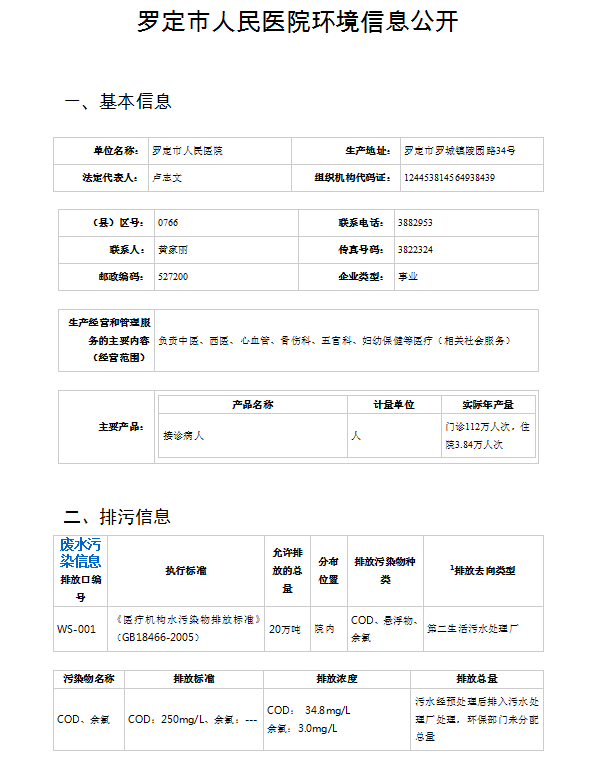This screenshot has width=592, height=764.
Task: Click the 联系人 label
Action: [x=127, y=250]
